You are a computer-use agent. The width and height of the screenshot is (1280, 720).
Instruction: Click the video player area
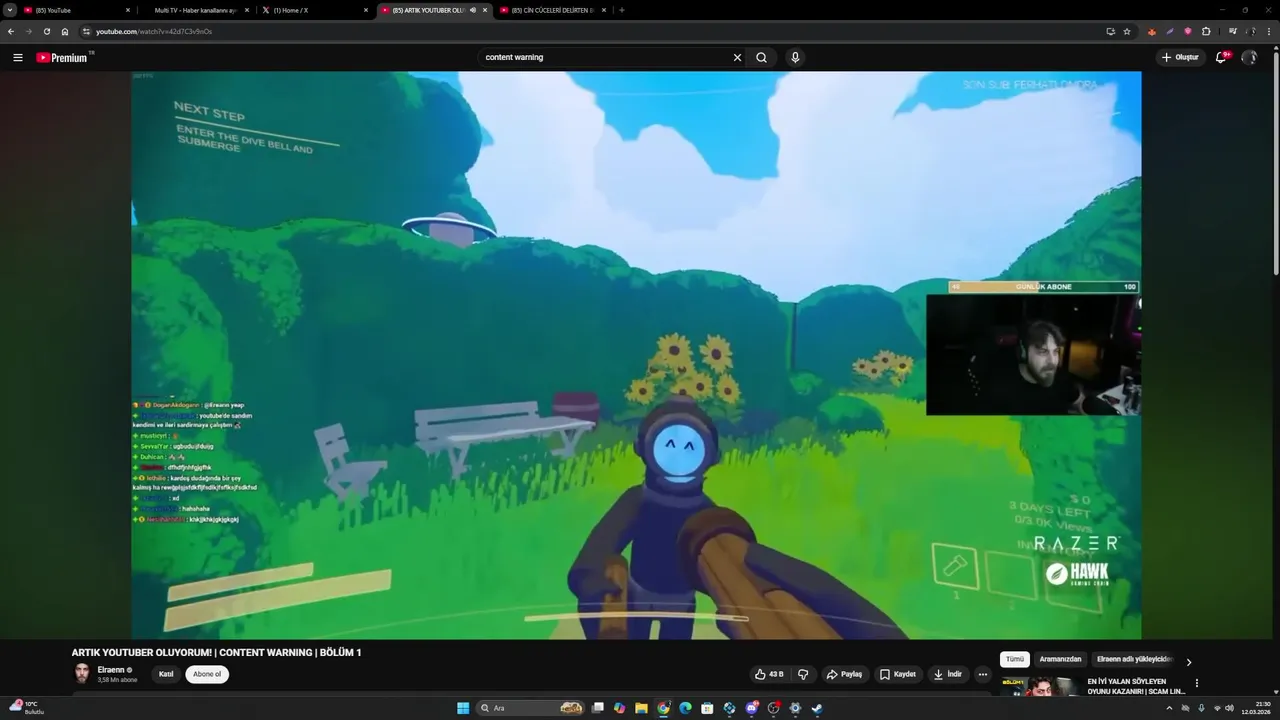(636, 355)
